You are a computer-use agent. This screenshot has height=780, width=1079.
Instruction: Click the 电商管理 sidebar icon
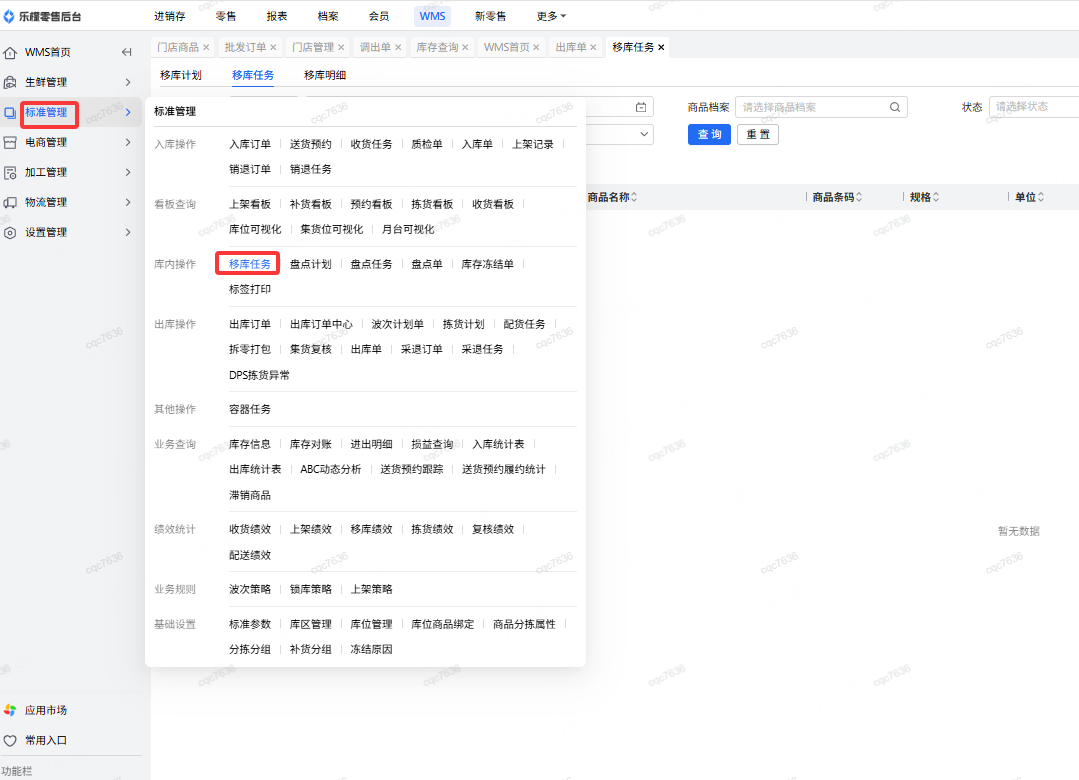tap(10, 143)
